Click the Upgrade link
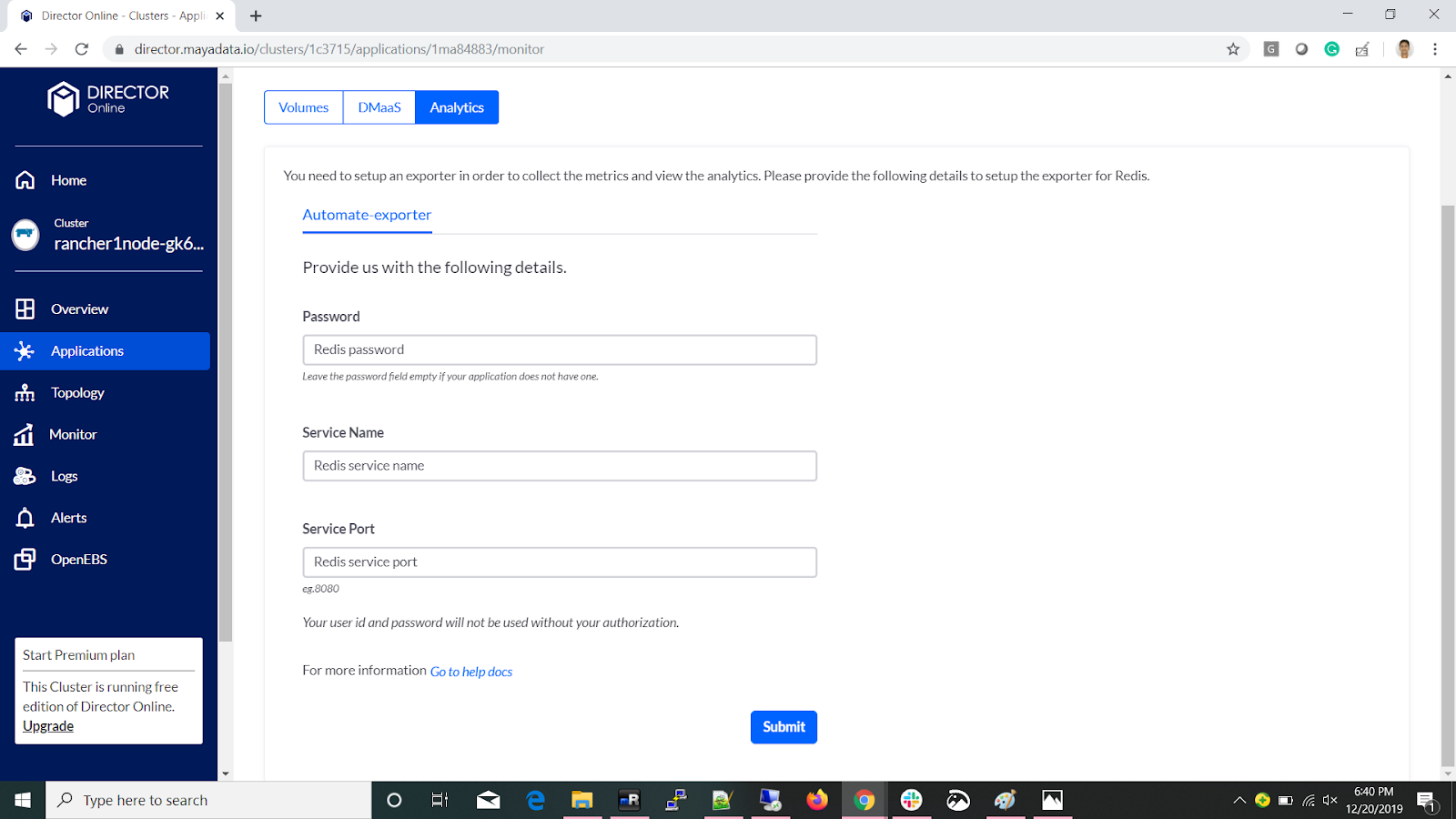Image resolution: width=1456 pixels, height=819 pixels. click(48, 726)
